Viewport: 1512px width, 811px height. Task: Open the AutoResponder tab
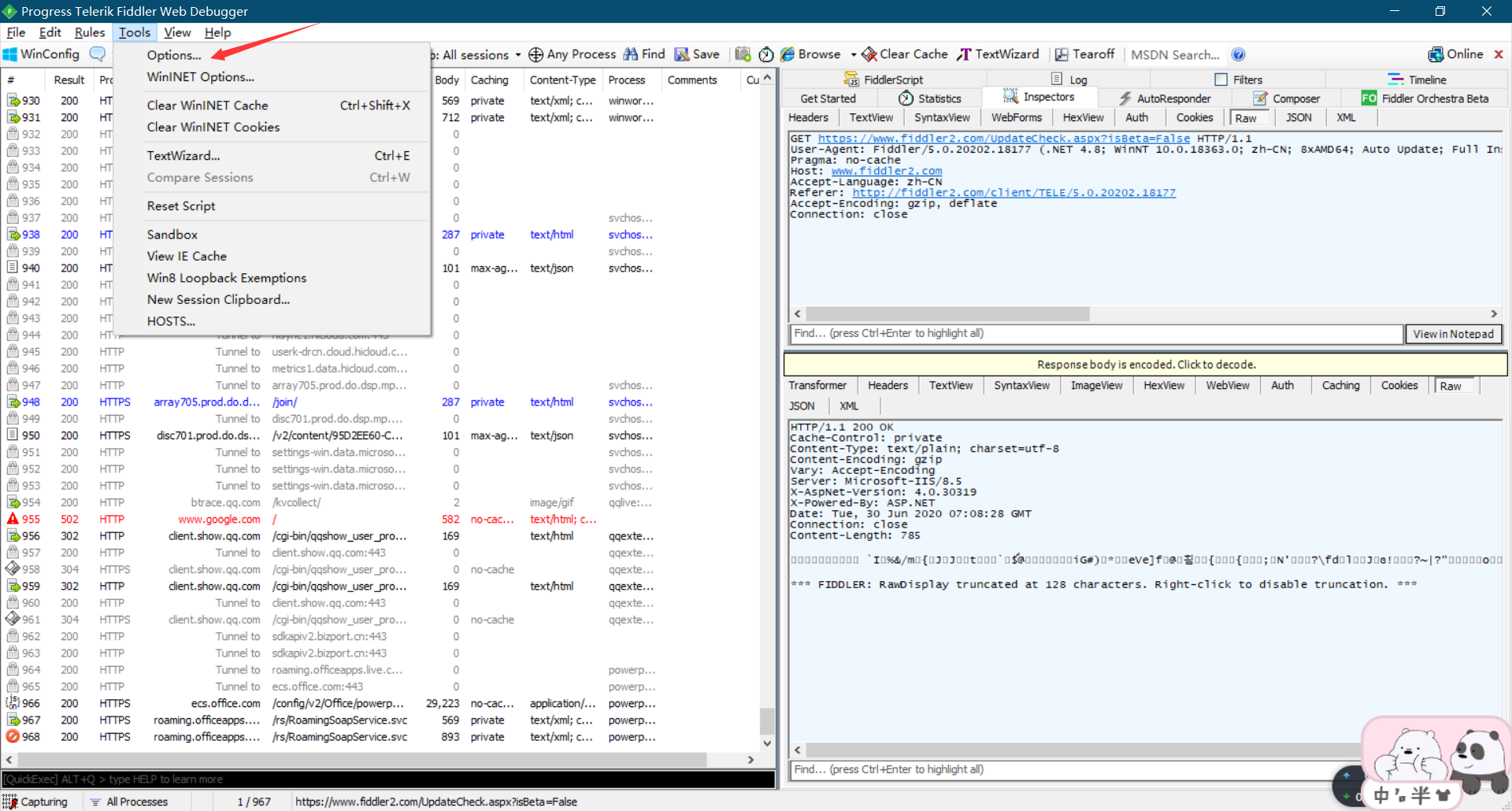pos(1165,98)
